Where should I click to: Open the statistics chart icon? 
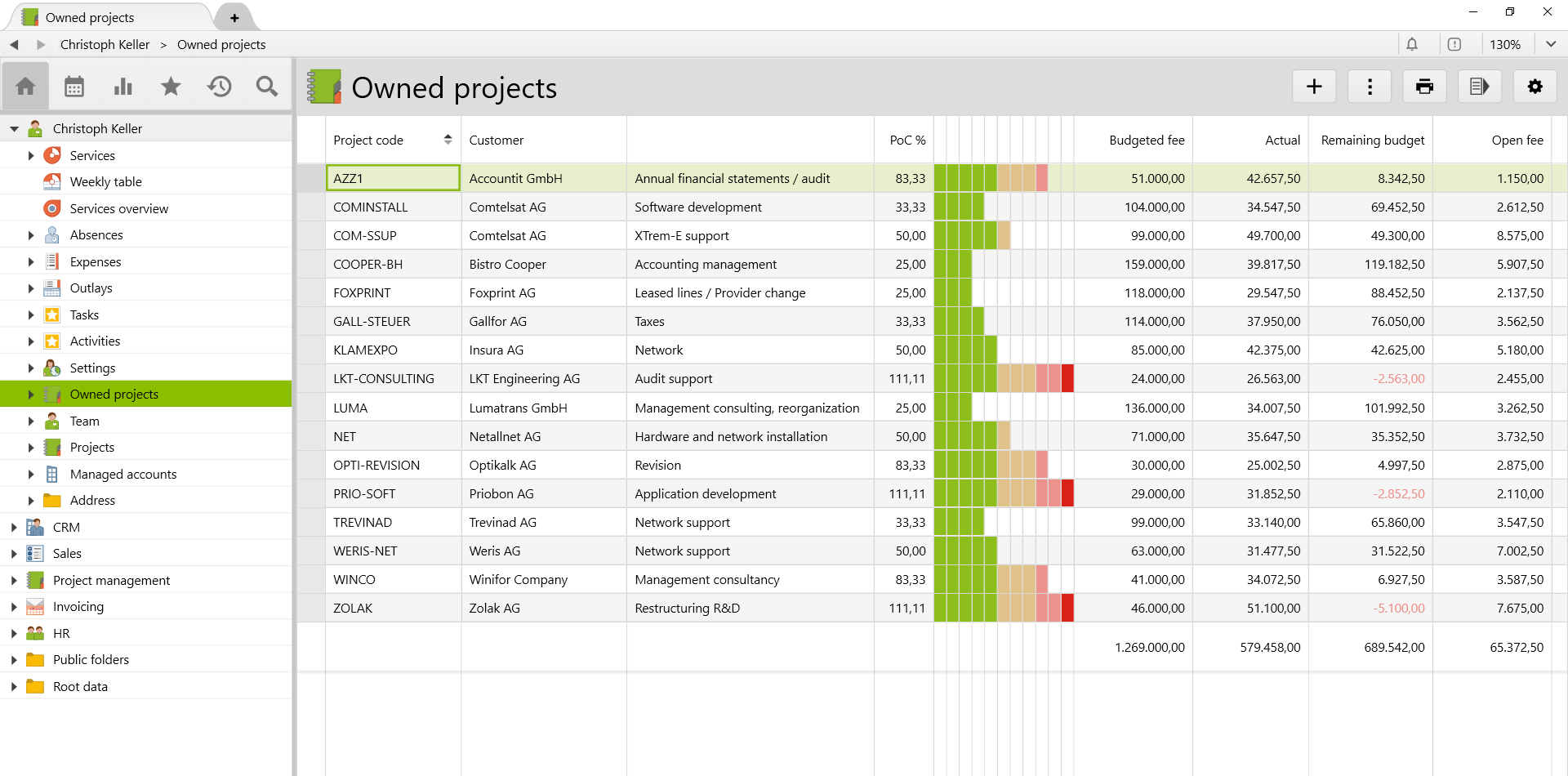point(122,86)
